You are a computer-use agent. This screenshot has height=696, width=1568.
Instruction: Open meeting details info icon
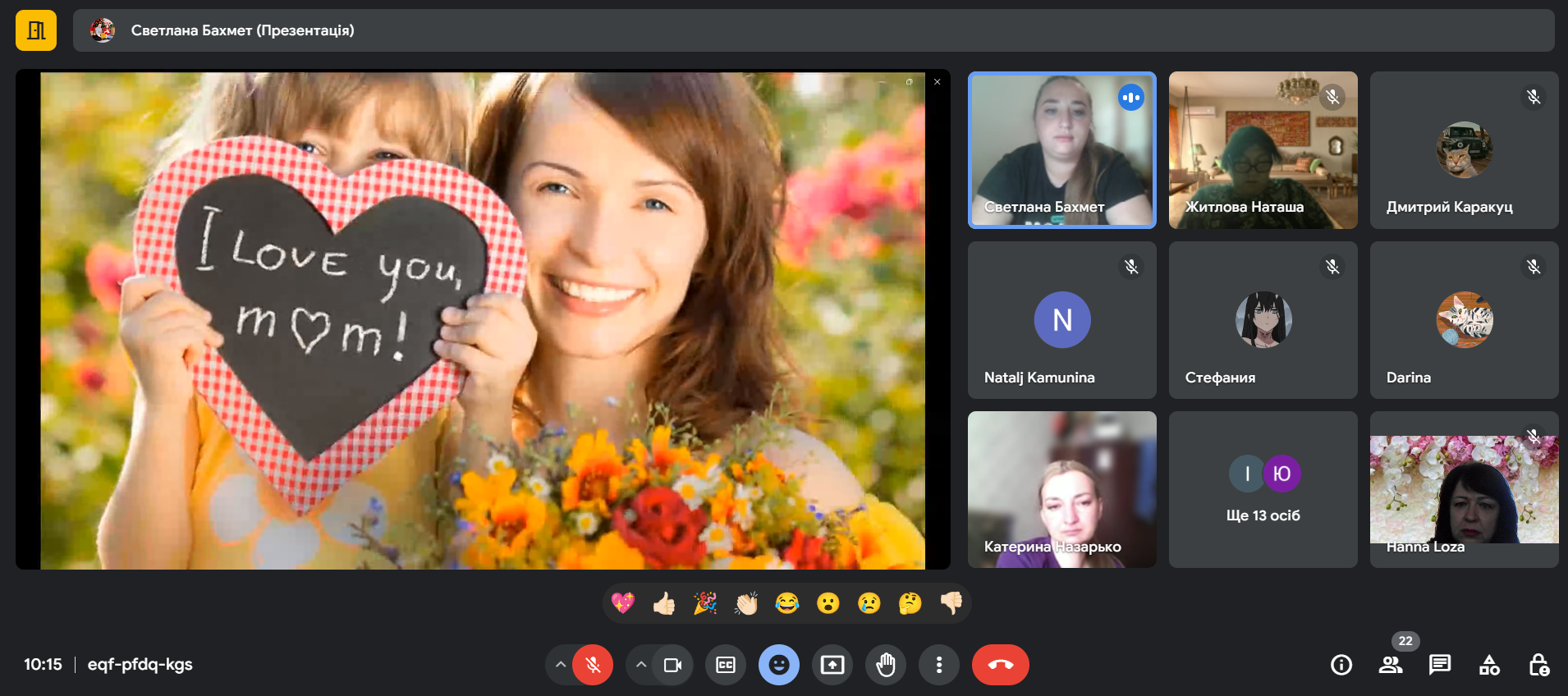[x=1341, y=665]
